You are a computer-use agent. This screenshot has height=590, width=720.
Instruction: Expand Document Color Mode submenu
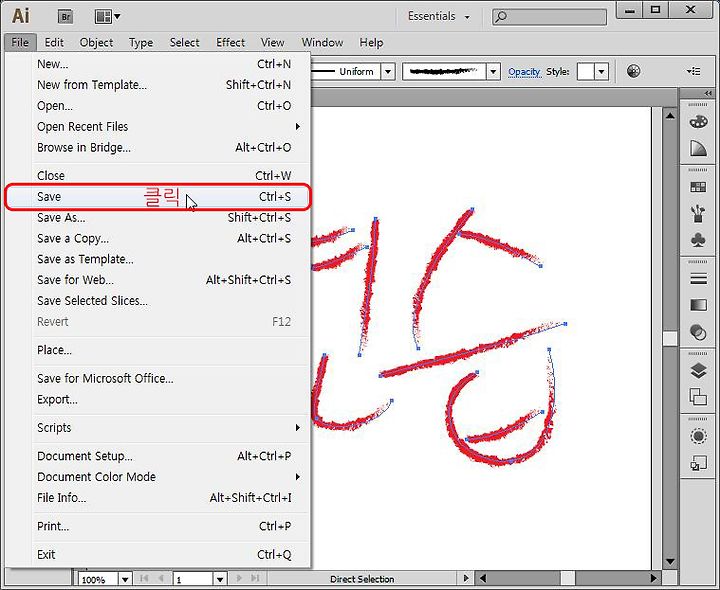[x=298, y=477]
